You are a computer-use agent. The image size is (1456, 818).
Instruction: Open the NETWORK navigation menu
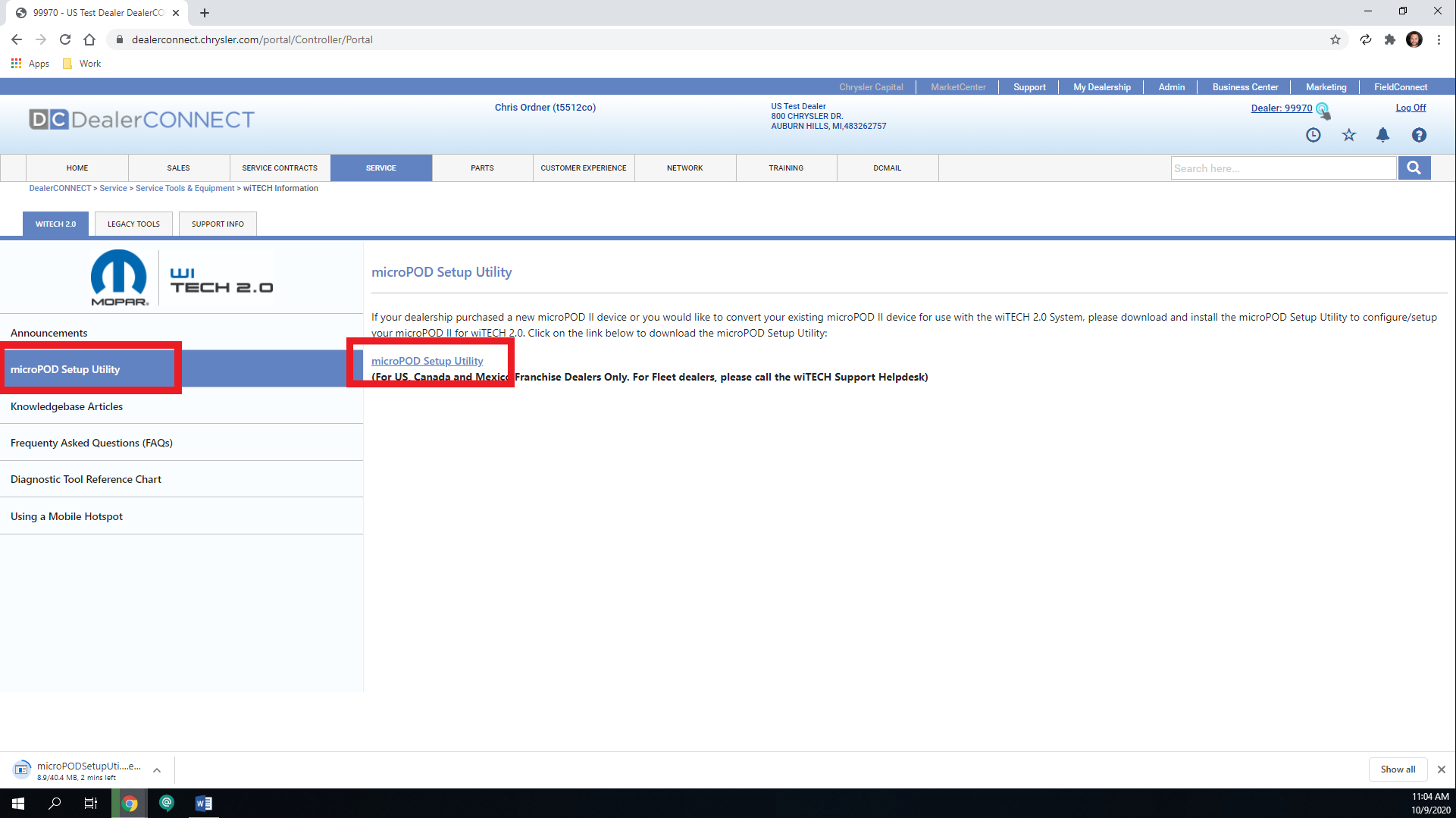pos(685,168)
